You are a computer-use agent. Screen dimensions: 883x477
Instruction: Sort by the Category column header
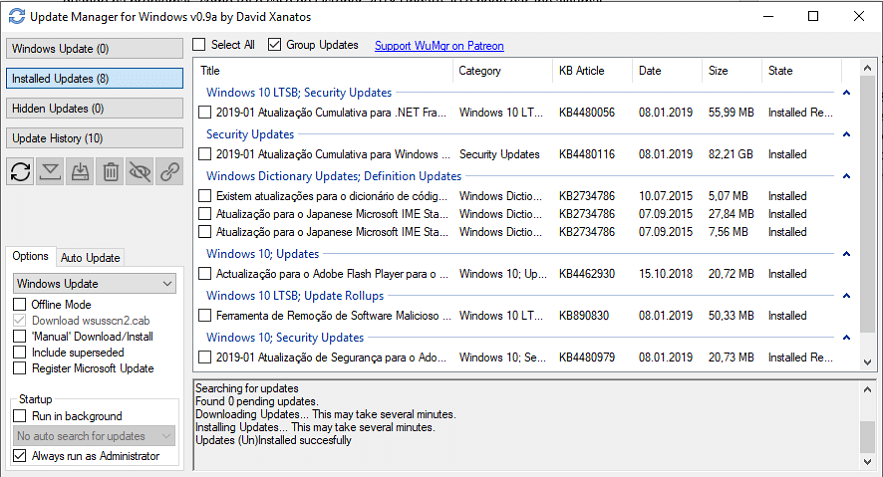click(x=502, y=71)
